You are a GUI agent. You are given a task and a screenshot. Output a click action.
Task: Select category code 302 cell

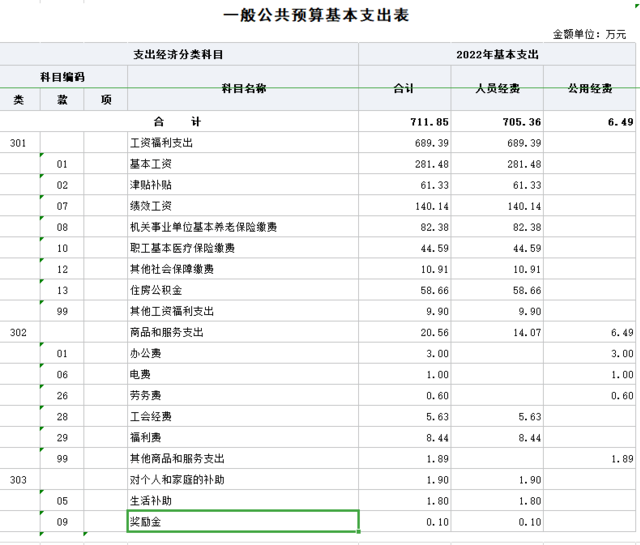(19, 331)
